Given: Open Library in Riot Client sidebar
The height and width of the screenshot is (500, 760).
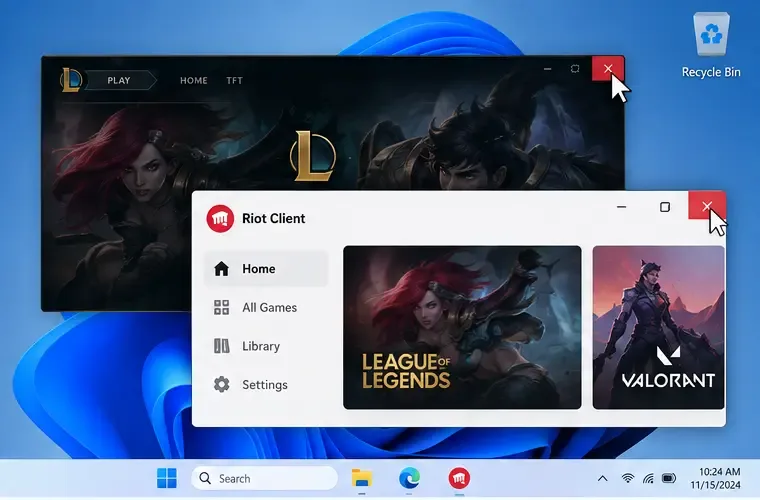Looking at the screenshot, I should (x=266, y=346).
